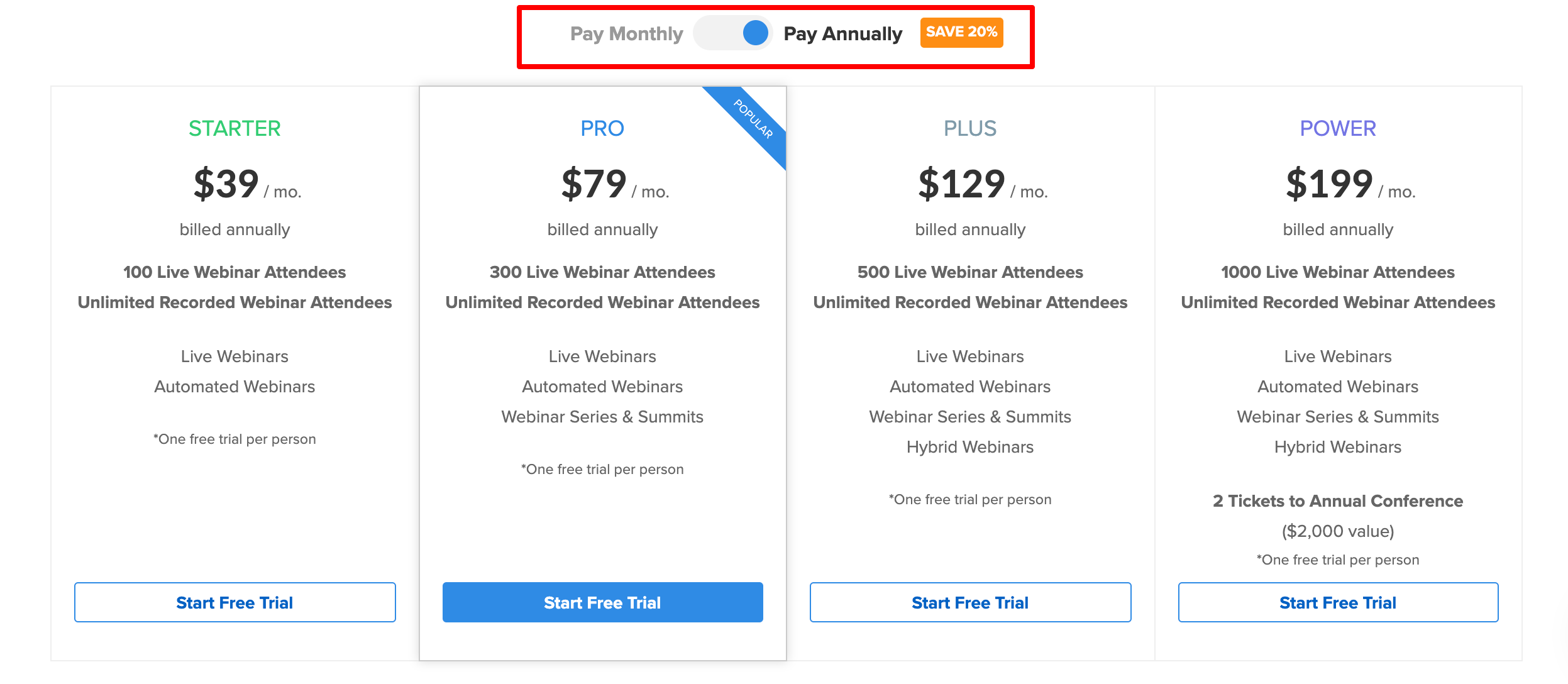Screen dimensions: 1568x684
Task: Click the PRO plan heading
Action: 602,129
